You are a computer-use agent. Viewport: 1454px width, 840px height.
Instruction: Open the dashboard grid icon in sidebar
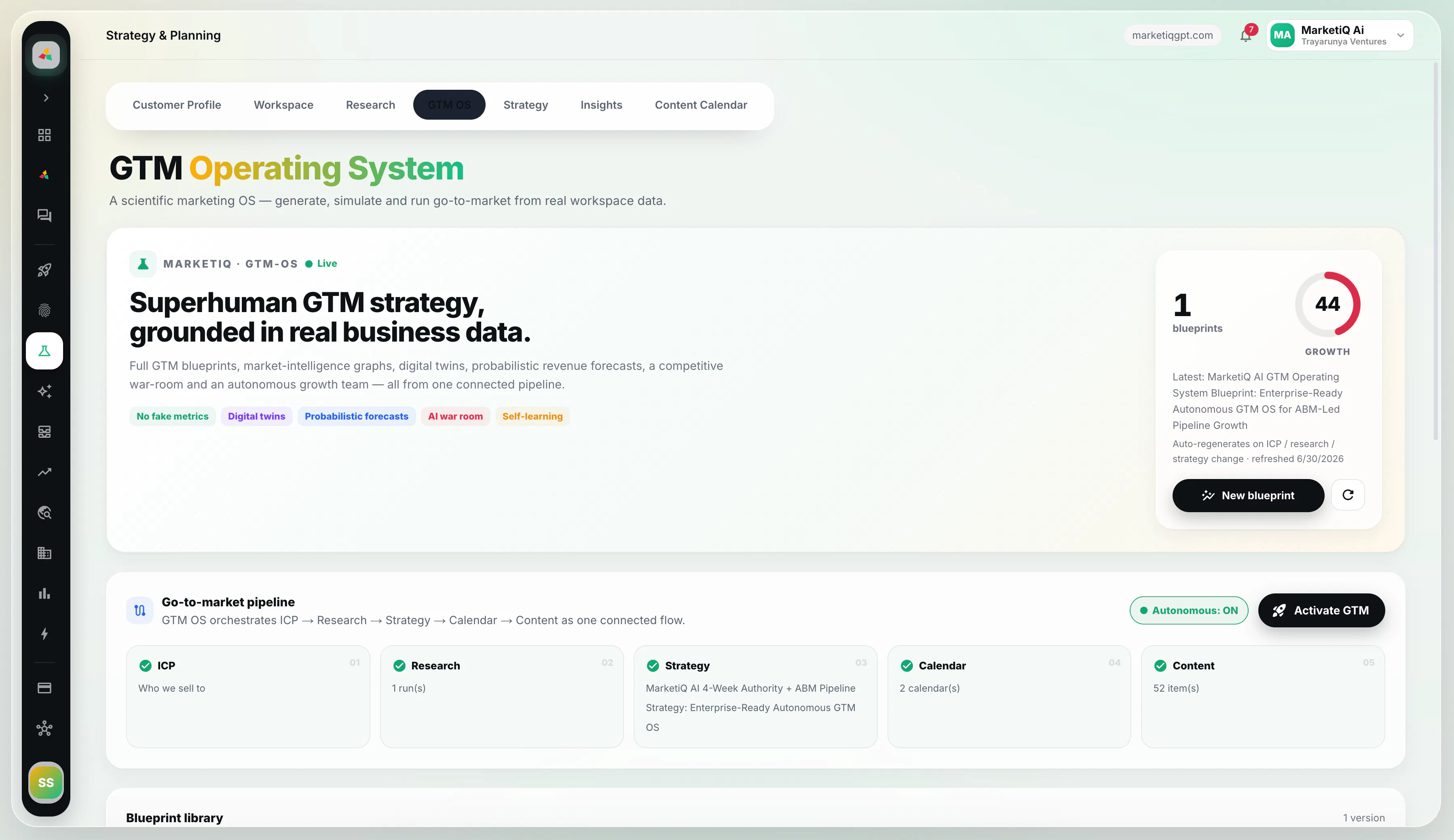point(44,135)
